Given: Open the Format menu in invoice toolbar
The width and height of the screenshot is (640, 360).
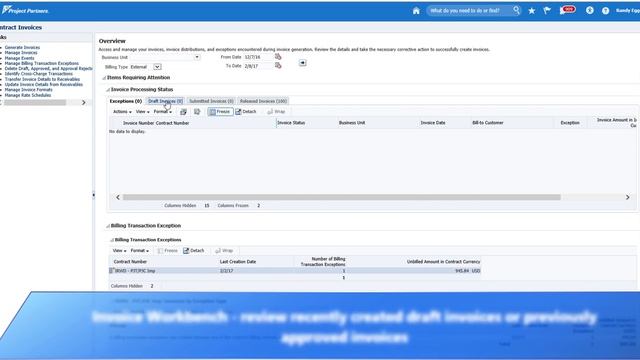Looking at the screenshot, I should 162,111.
